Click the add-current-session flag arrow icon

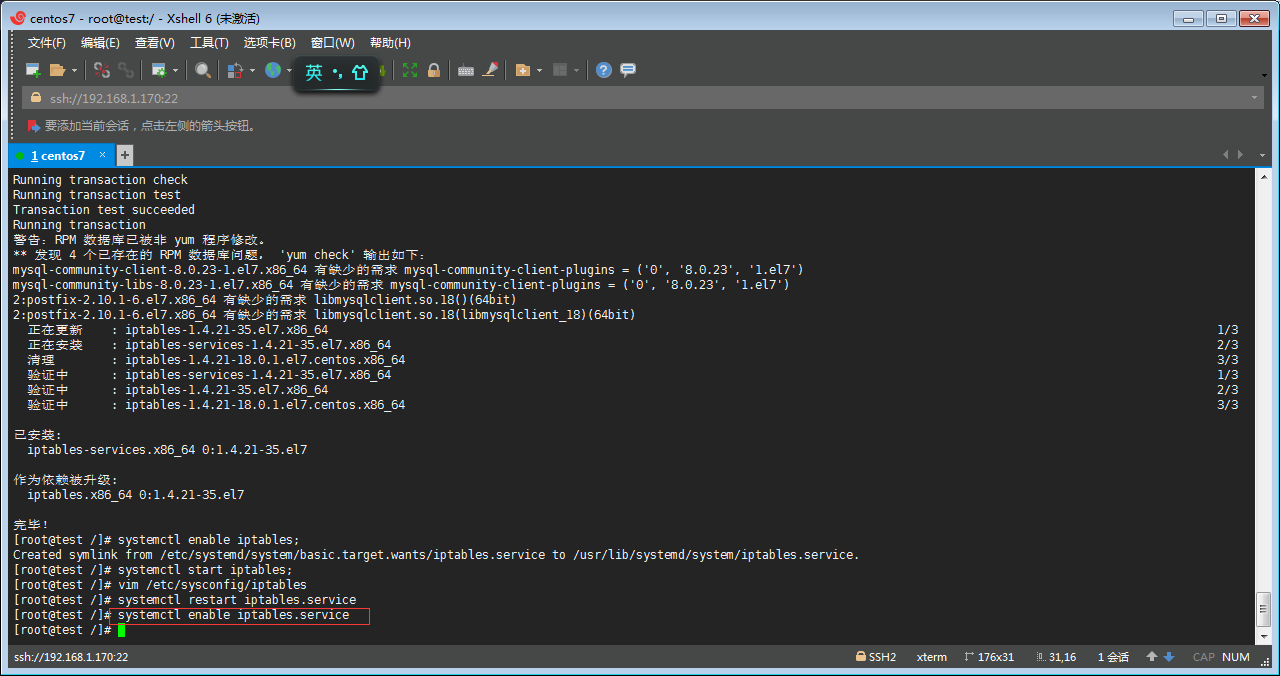click(33, 126)
